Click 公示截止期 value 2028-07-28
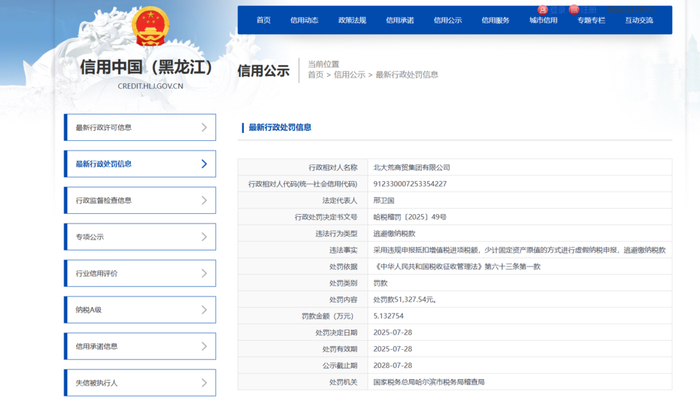This screenshot has width=700, height=401. (393, 365)
